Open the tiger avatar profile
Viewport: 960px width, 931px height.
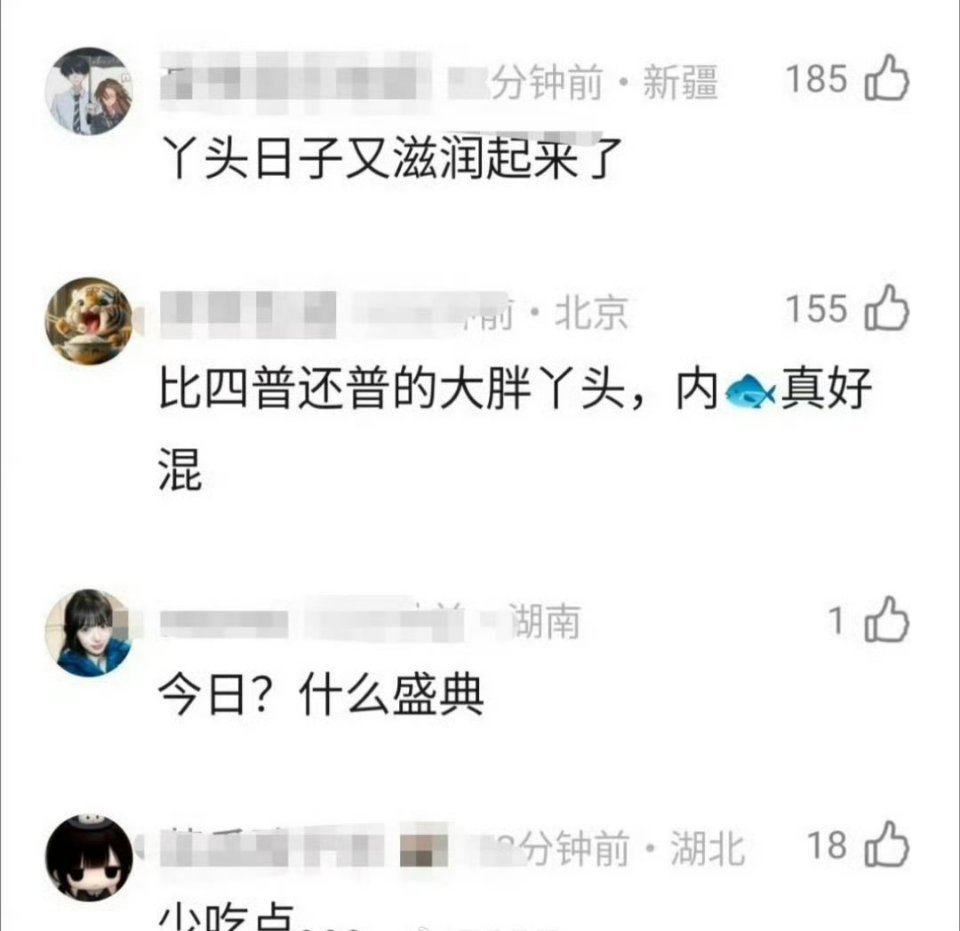89,321
